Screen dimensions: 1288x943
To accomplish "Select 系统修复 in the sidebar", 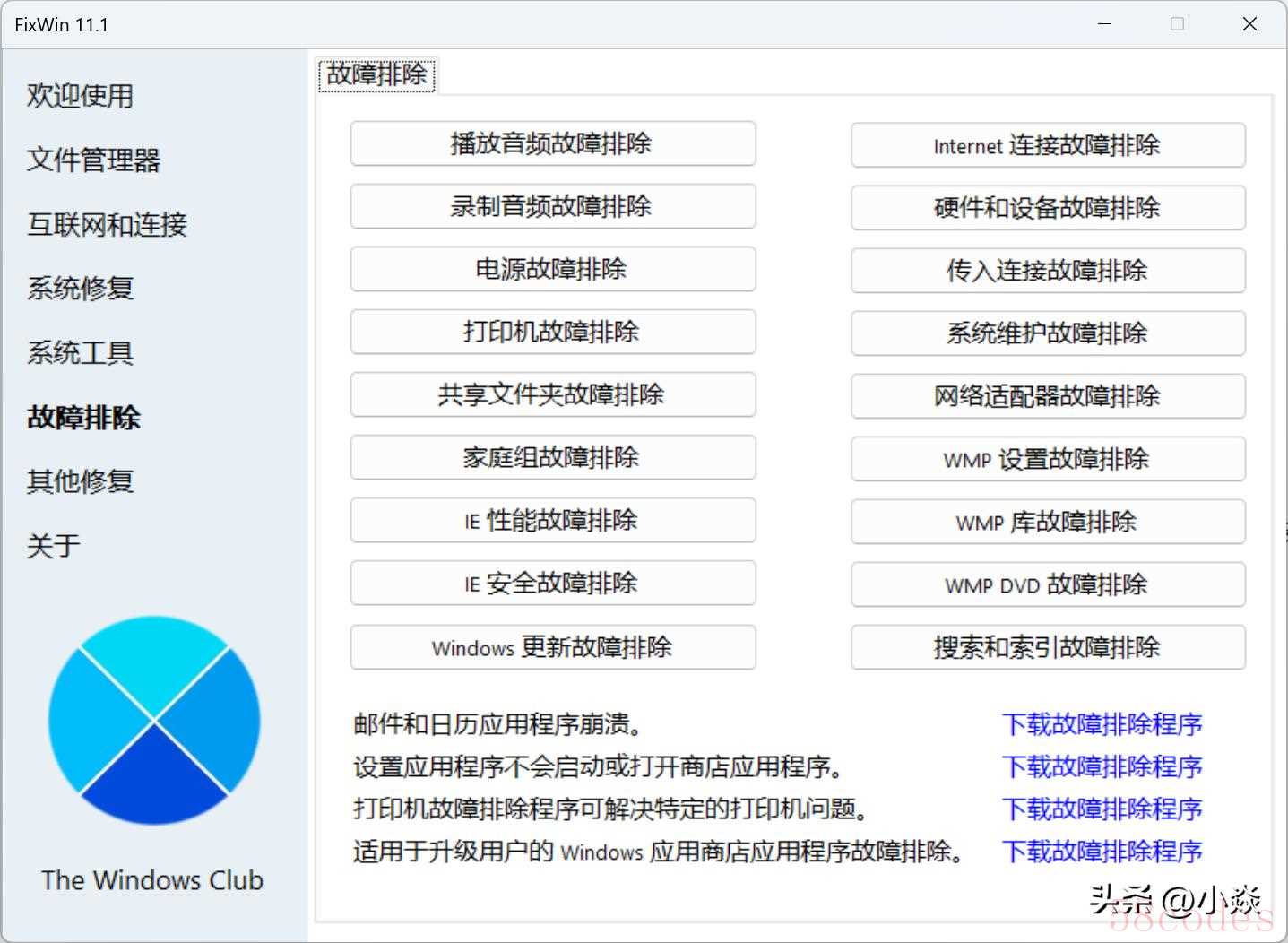I will pos(80,289).
